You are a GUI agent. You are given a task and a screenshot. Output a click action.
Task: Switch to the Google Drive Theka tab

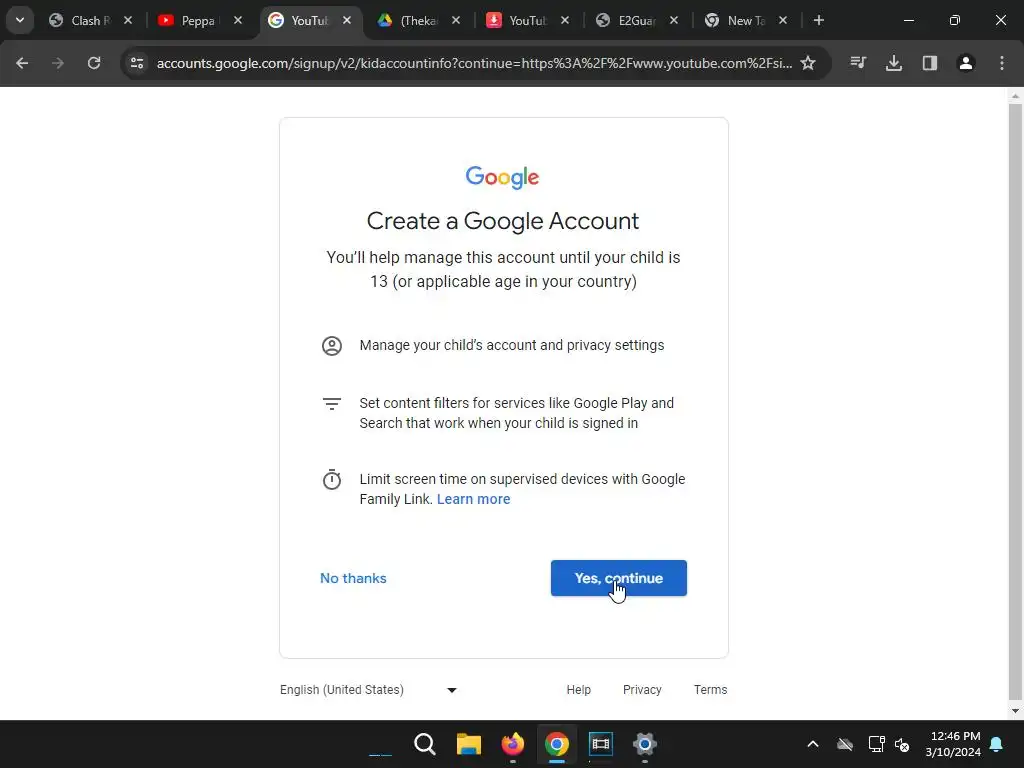(x=419, y=21)
